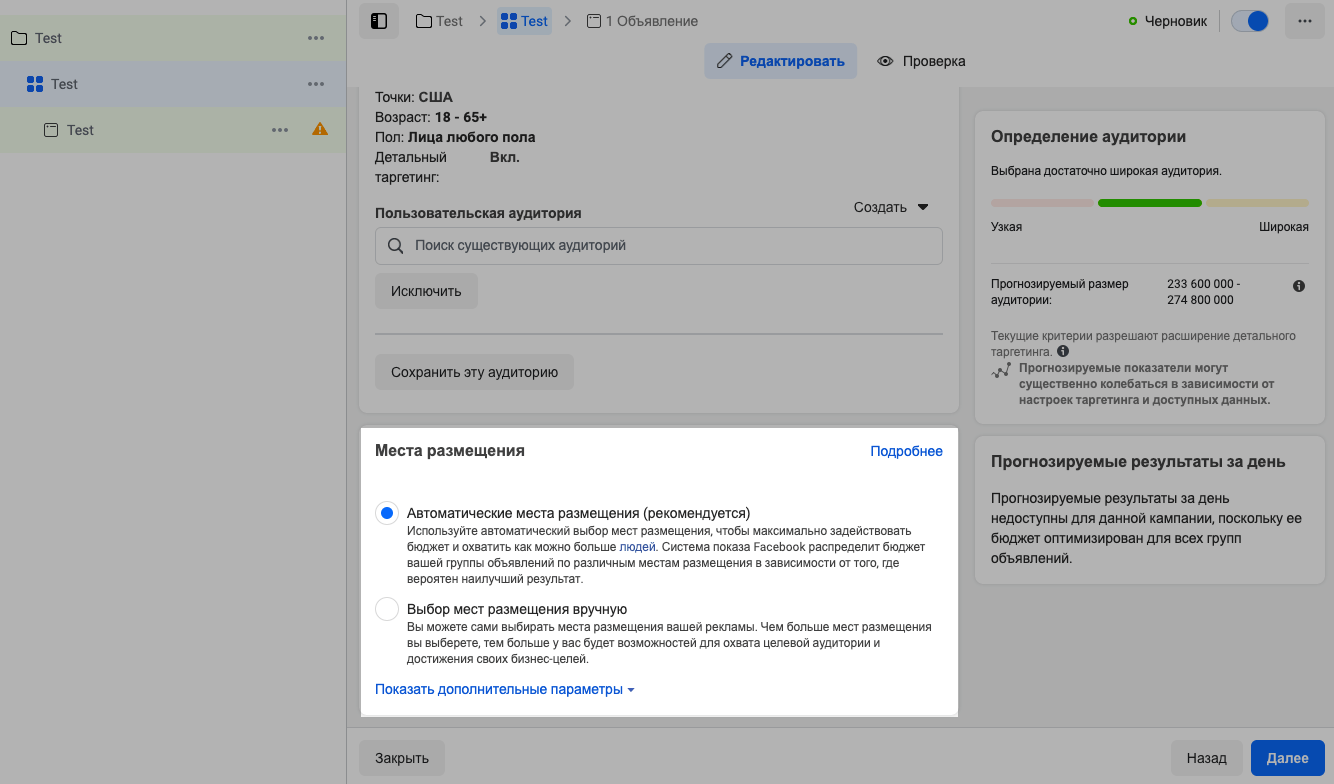
Task: Toggle the sidebar panel icon
Action: pos(379,21)
